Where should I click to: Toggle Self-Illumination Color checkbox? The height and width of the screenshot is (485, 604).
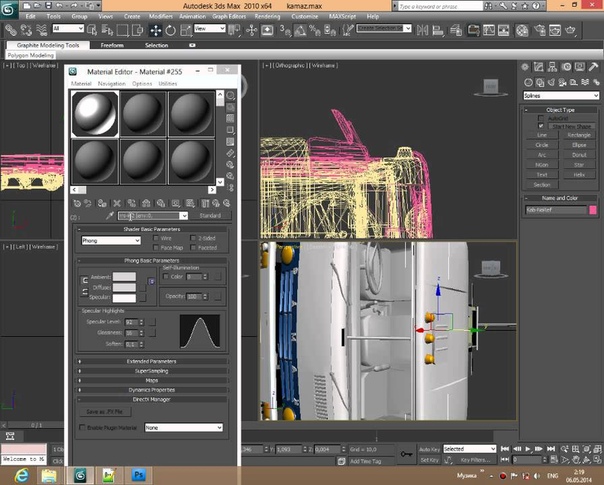[166, 277]
